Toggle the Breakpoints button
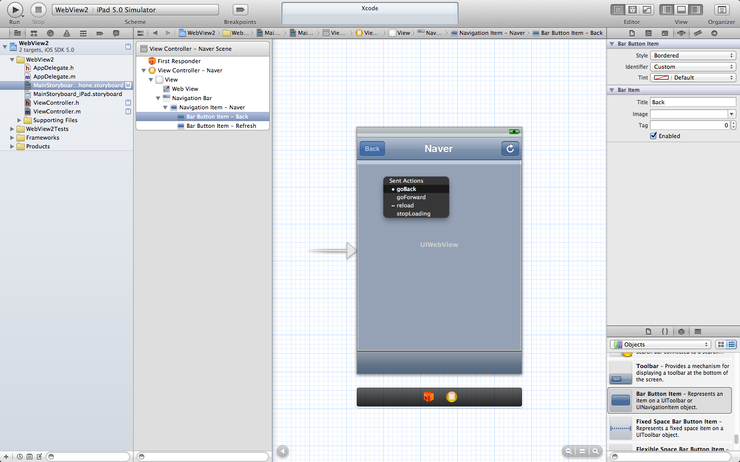The width and height of the screenshot is (740, 462). tap(240, 9)
